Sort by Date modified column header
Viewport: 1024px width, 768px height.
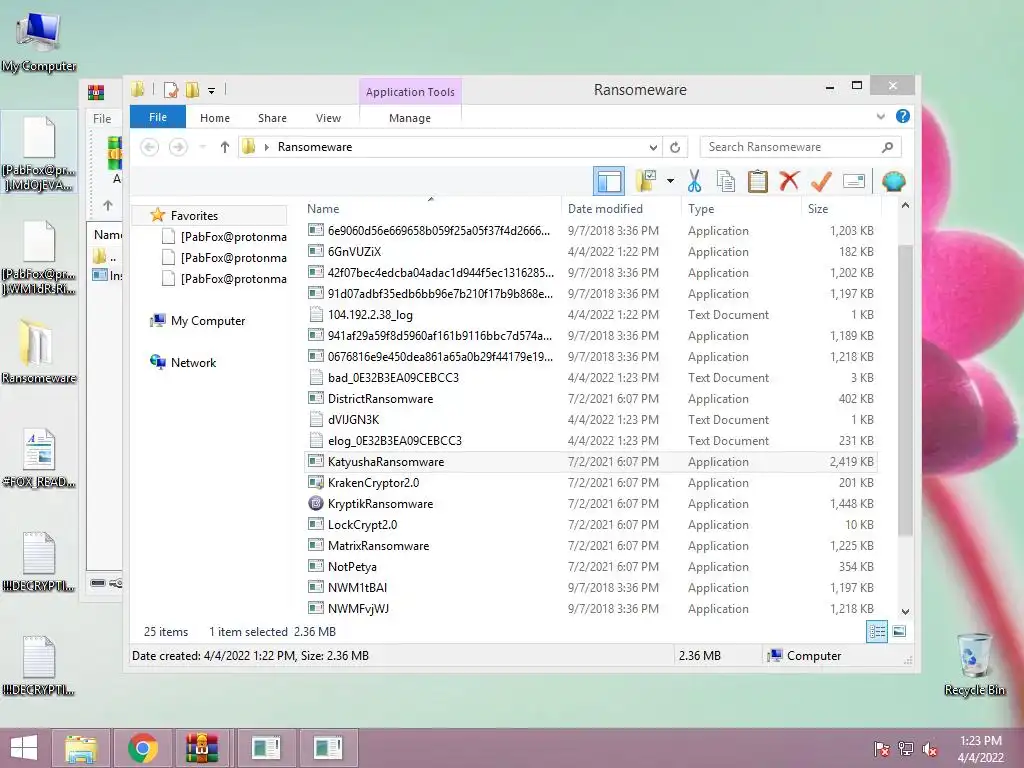coord(605,208)
